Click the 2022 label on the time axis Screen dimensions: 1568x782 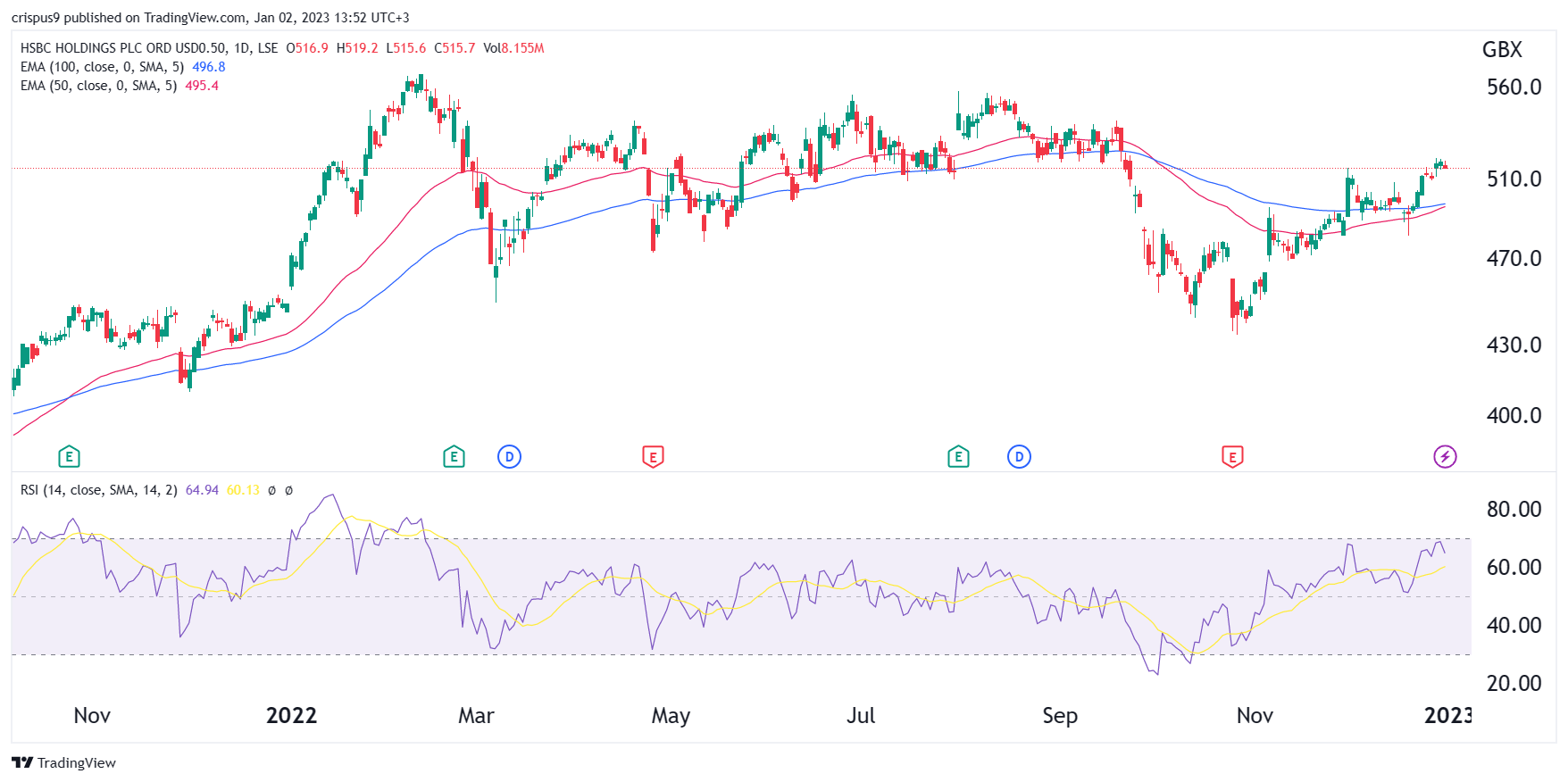click(291, 716)
